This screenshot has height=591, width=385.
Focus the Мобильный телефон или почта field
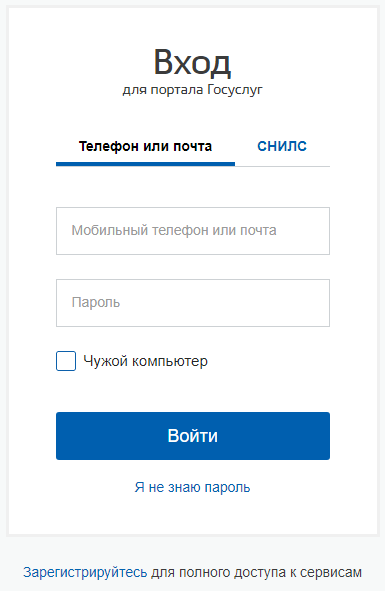coord(193,231)
